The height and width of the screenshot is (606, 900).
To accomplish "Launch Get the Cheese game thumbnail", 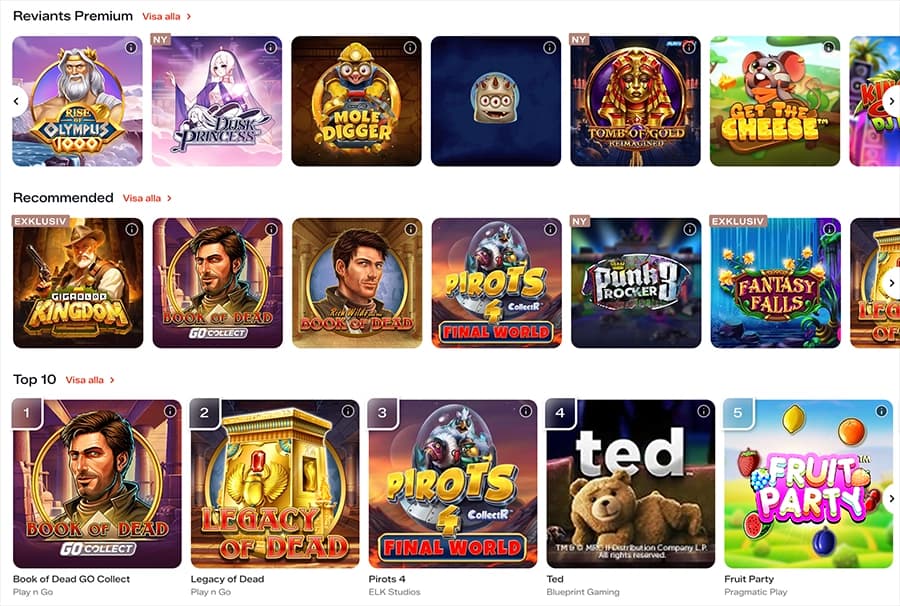I will click(775, 102).
